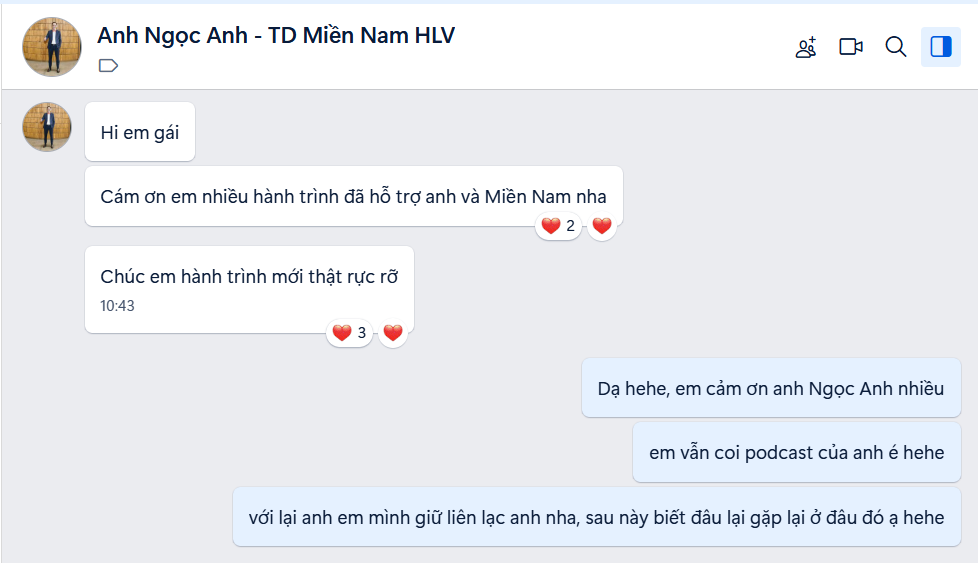This screenshot has width=978, height=563.
Task: Select the "Dạ hehe, em cảm ơn anh" message
Action: 770,388
